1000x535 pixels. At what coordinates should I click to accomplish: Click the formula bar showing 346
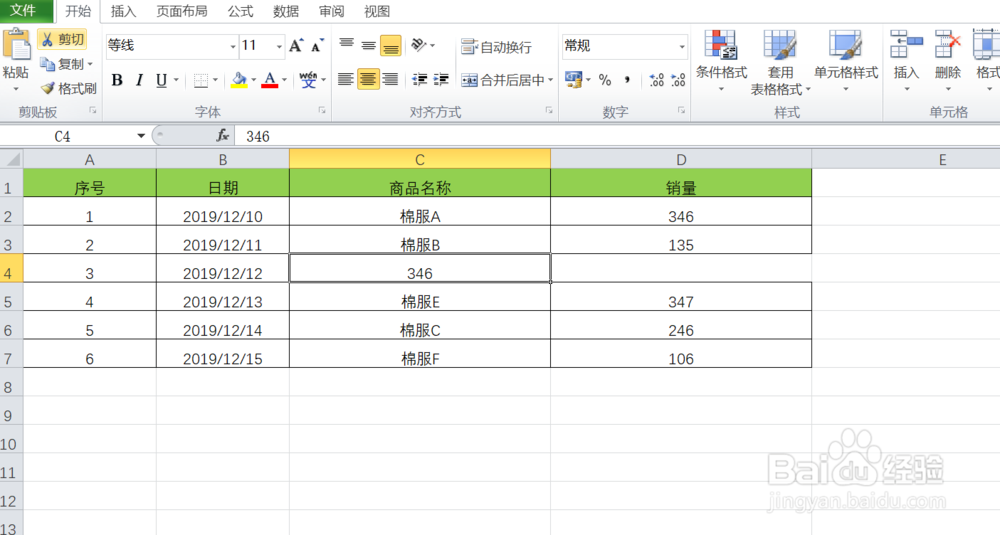[x=616, y=136]
